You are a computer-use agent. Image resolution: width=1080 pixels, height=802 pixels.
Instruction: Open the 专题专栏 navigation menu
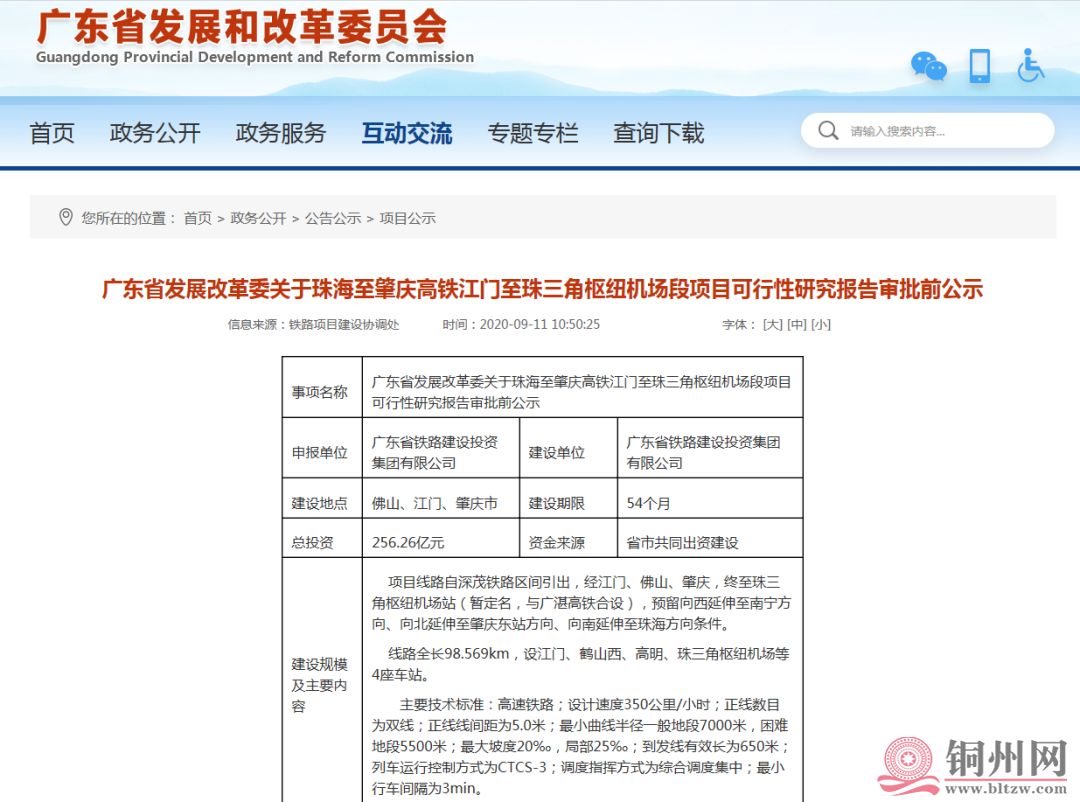[533, 133]
